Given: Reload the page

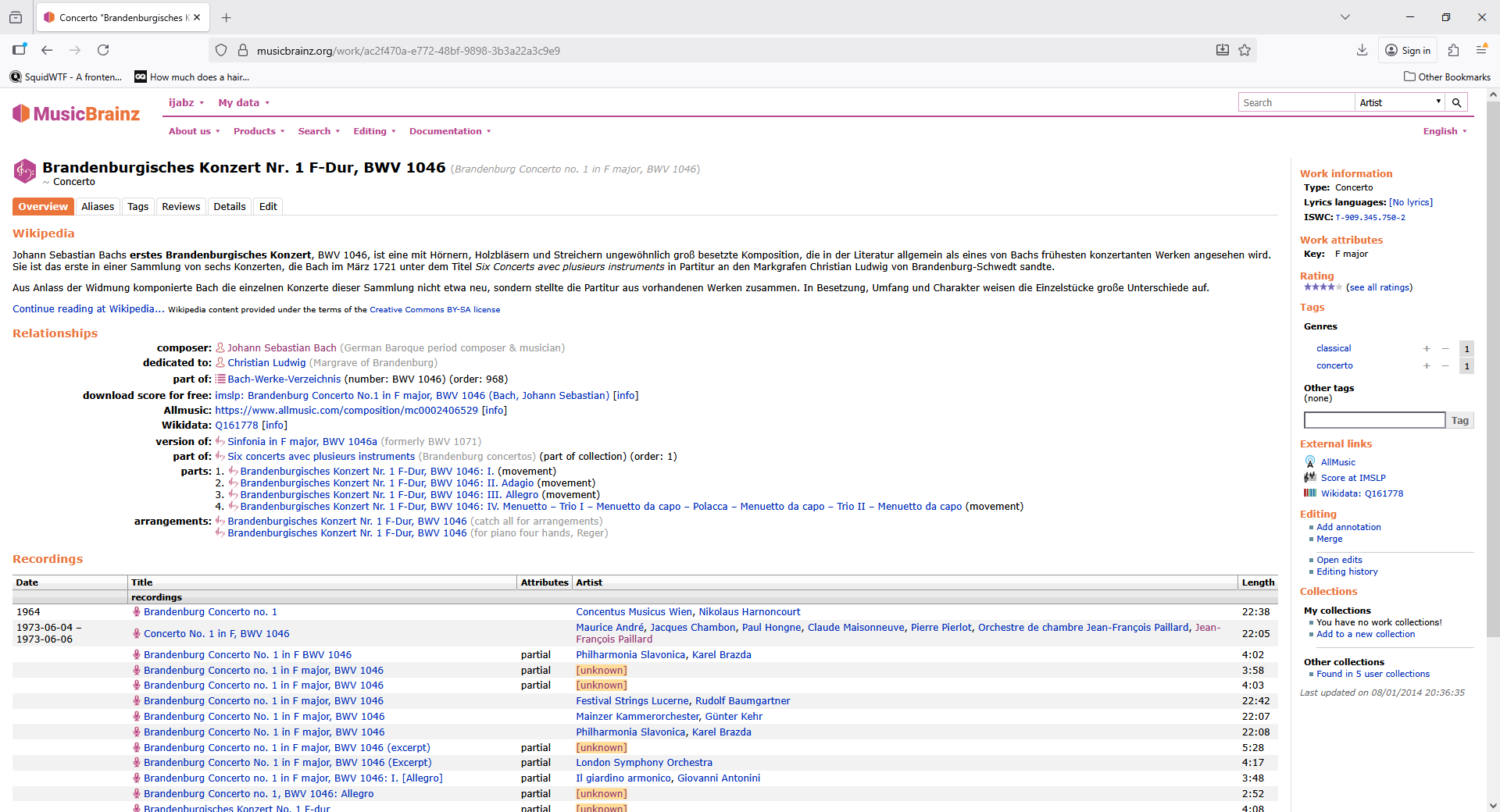Looking at the screenshot, I should [x=103, y=50].
